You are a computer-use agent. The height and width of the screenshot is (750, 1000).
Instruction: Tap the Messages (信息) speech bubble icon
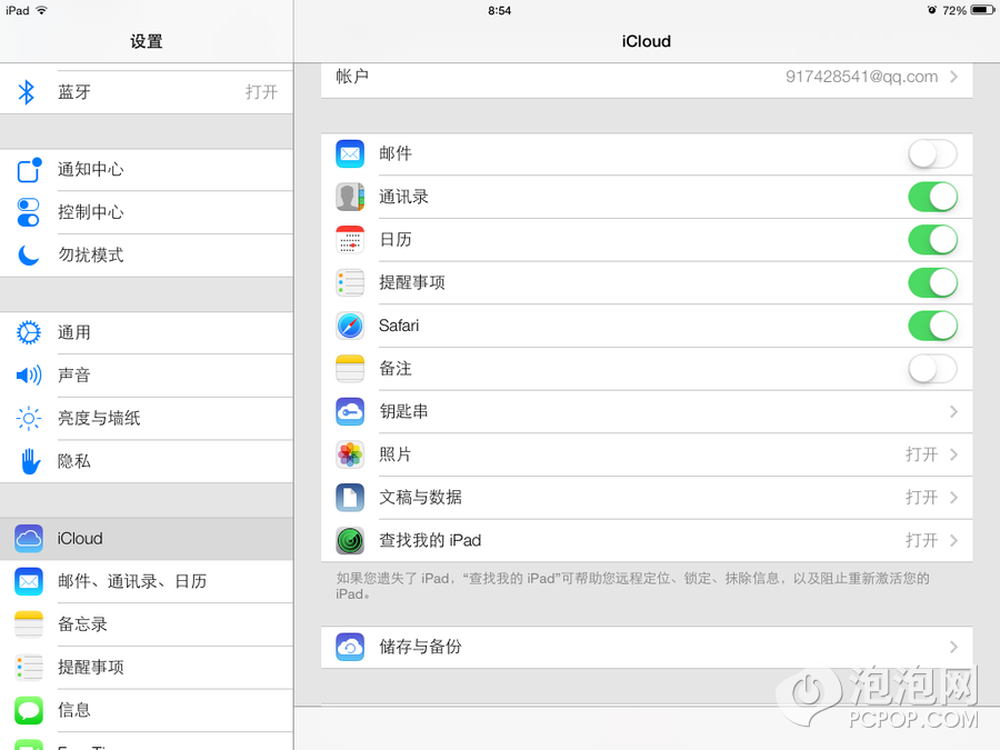tap(29, 710)
